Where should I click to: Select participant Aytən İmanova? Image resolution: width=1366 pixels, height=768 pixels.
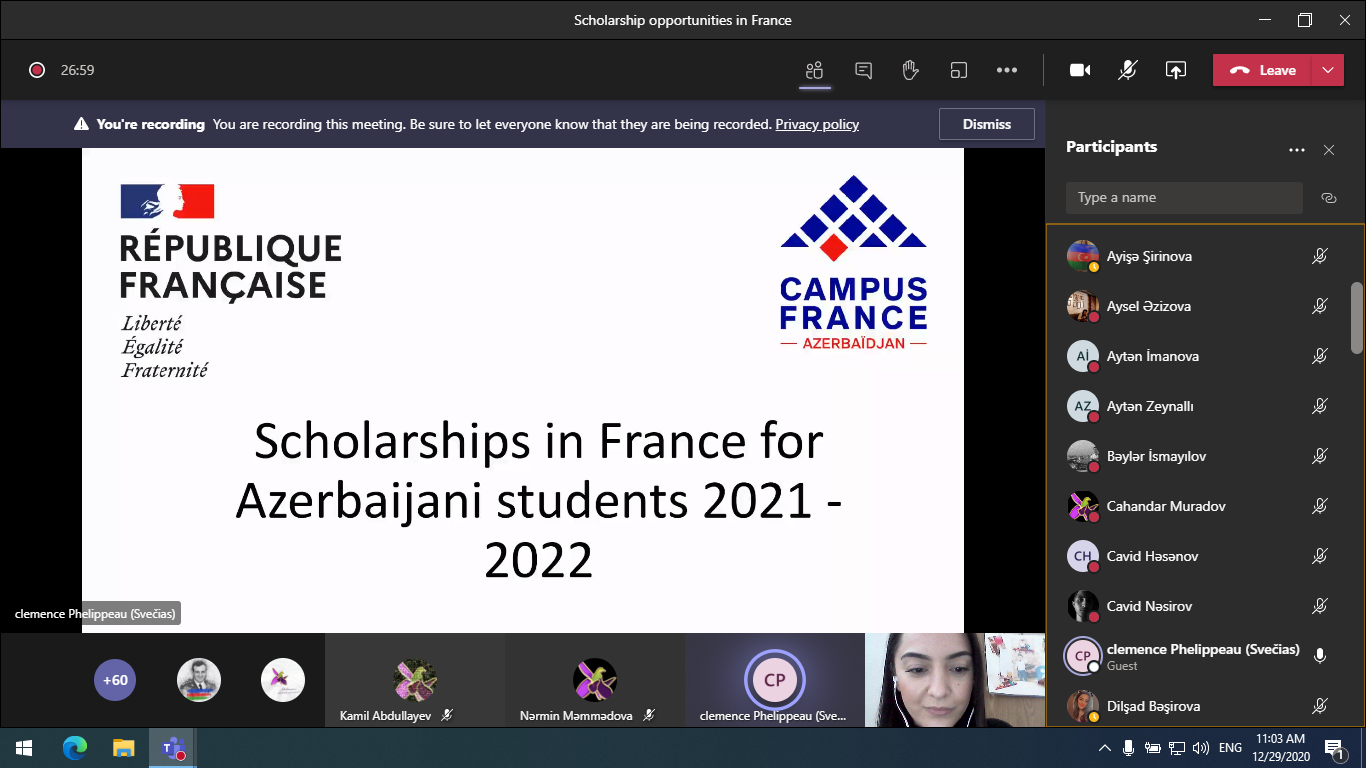pyautogui.click(x=1198, y=356)
